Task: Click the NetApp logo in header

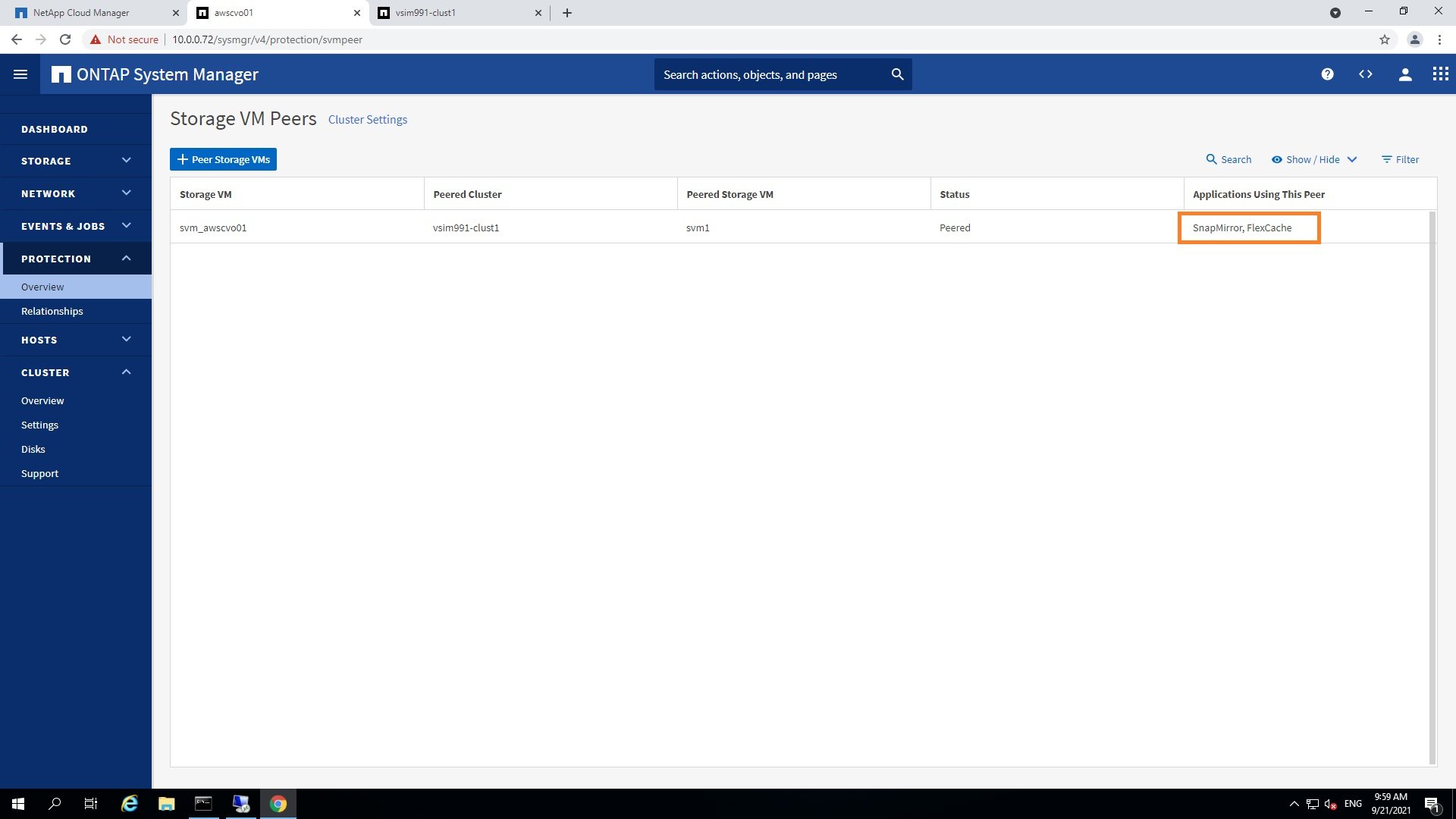Action: pyautogui.click(x=61, y=74)
